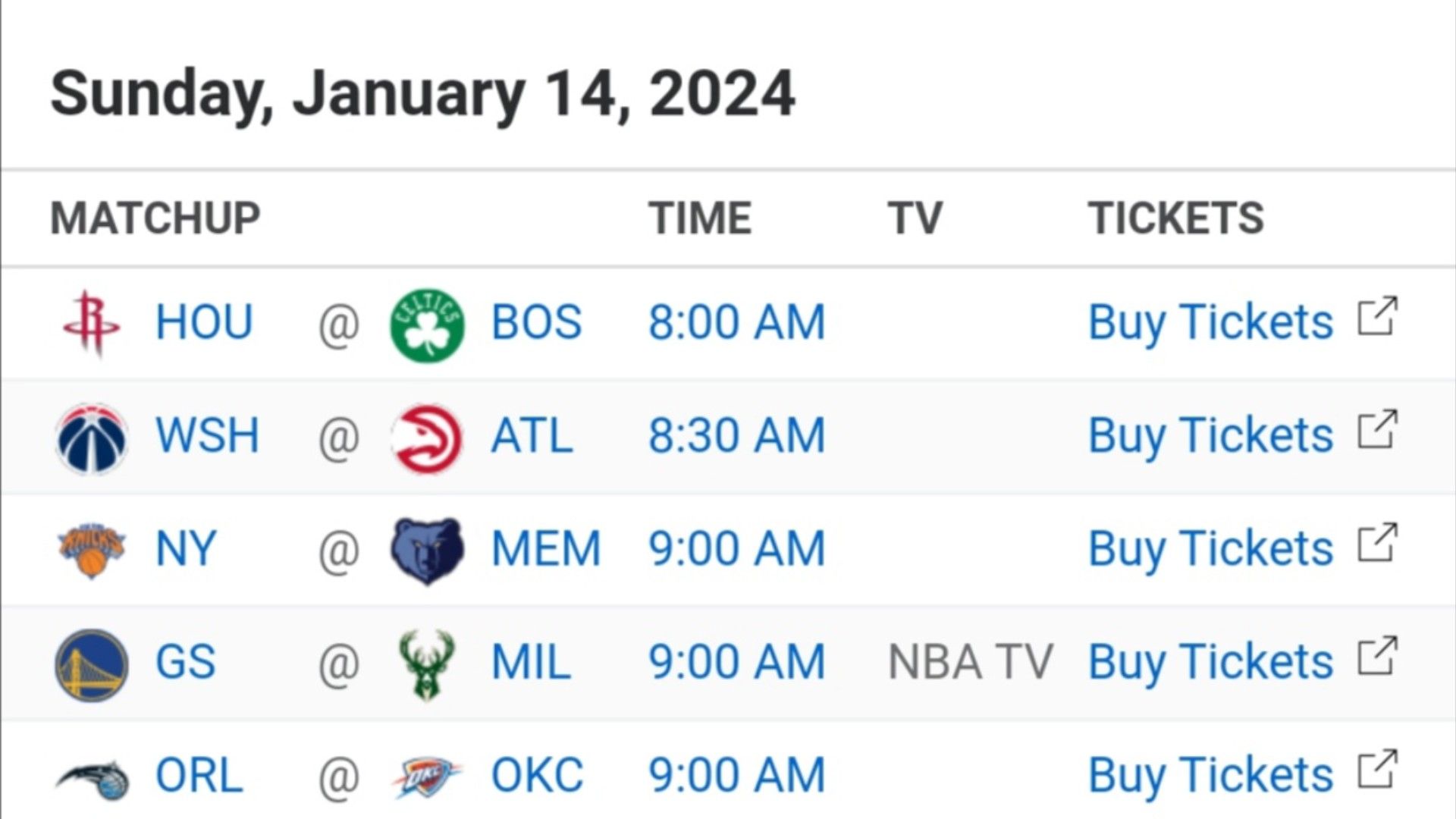Click the OKC Thunder logo
This screenshot has height=819, width=1456.
[427, 778]
